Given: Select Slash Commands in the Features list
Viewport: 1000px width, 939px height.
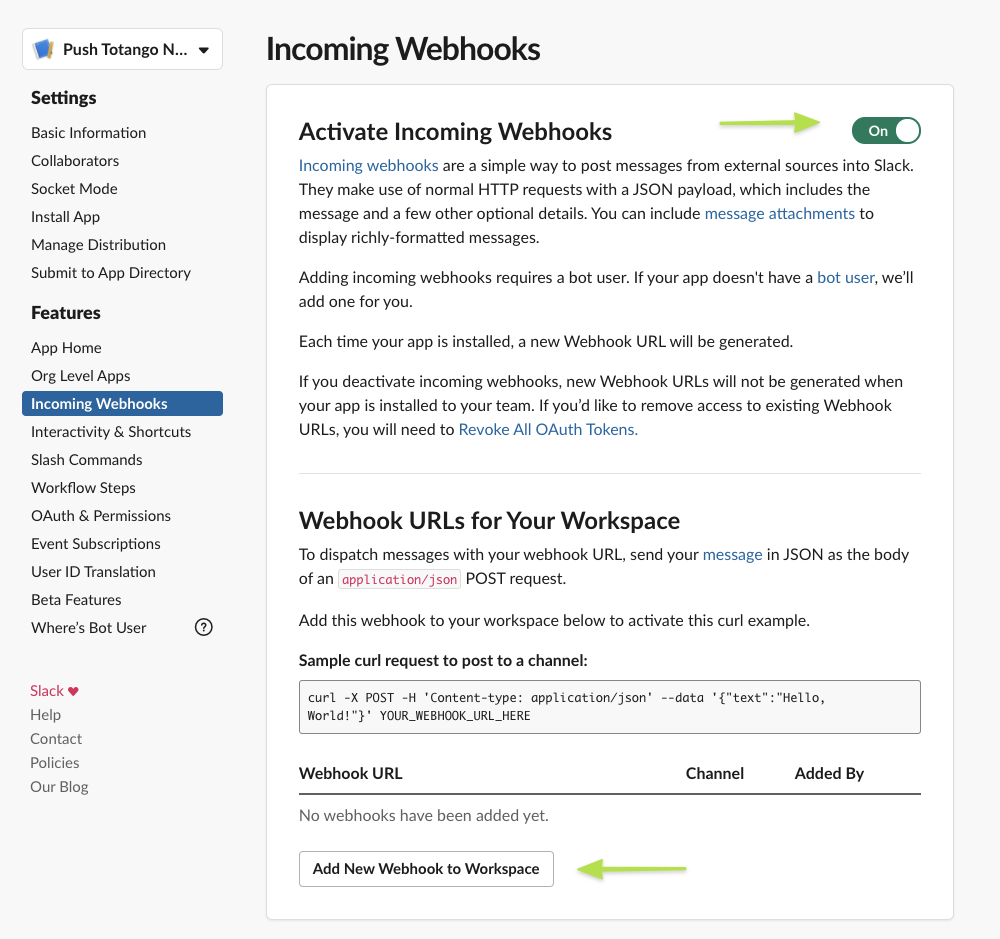Looking at the screenshot, I should click(87, 460).
